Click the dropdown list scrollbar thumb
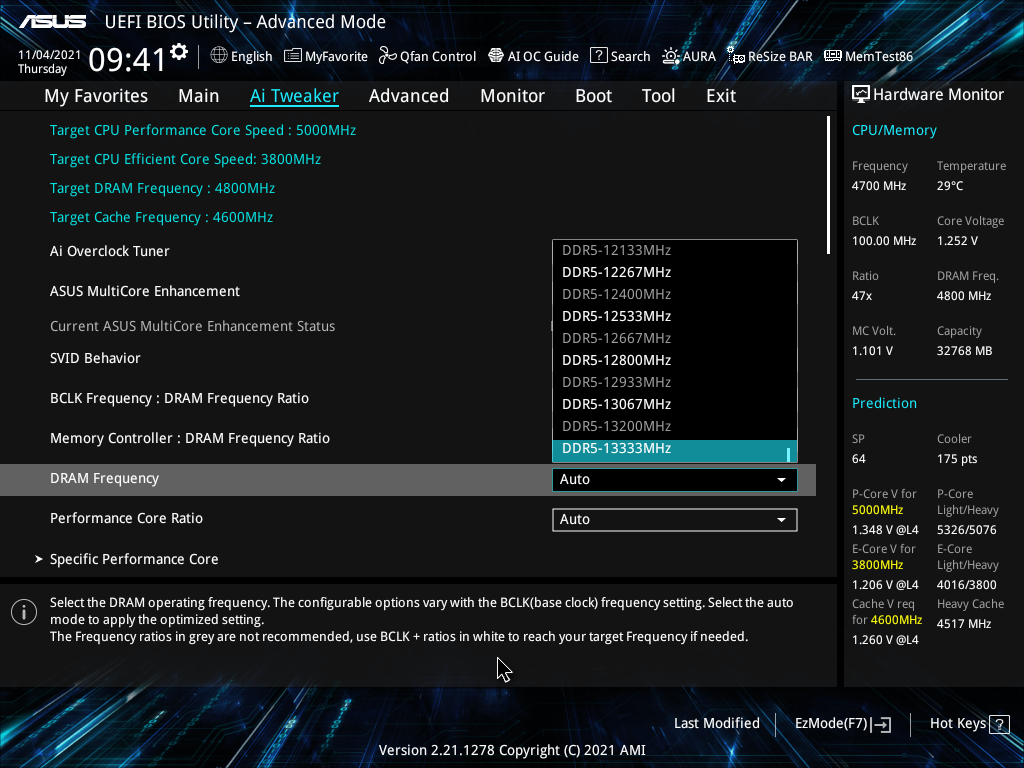1024x768 pixels. (789, 454)
